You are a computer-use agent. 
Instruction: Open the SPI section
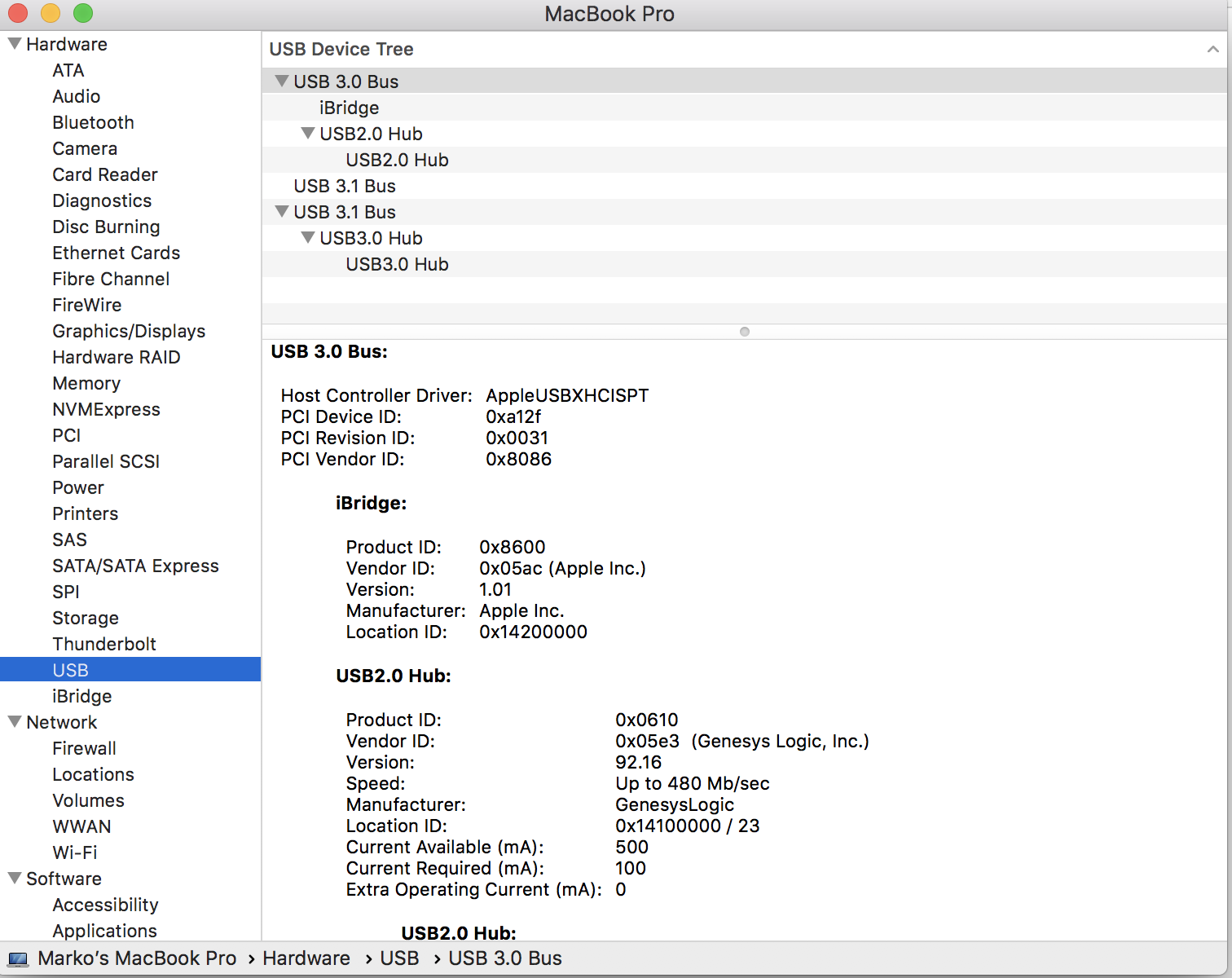click(x=66, y=592)
